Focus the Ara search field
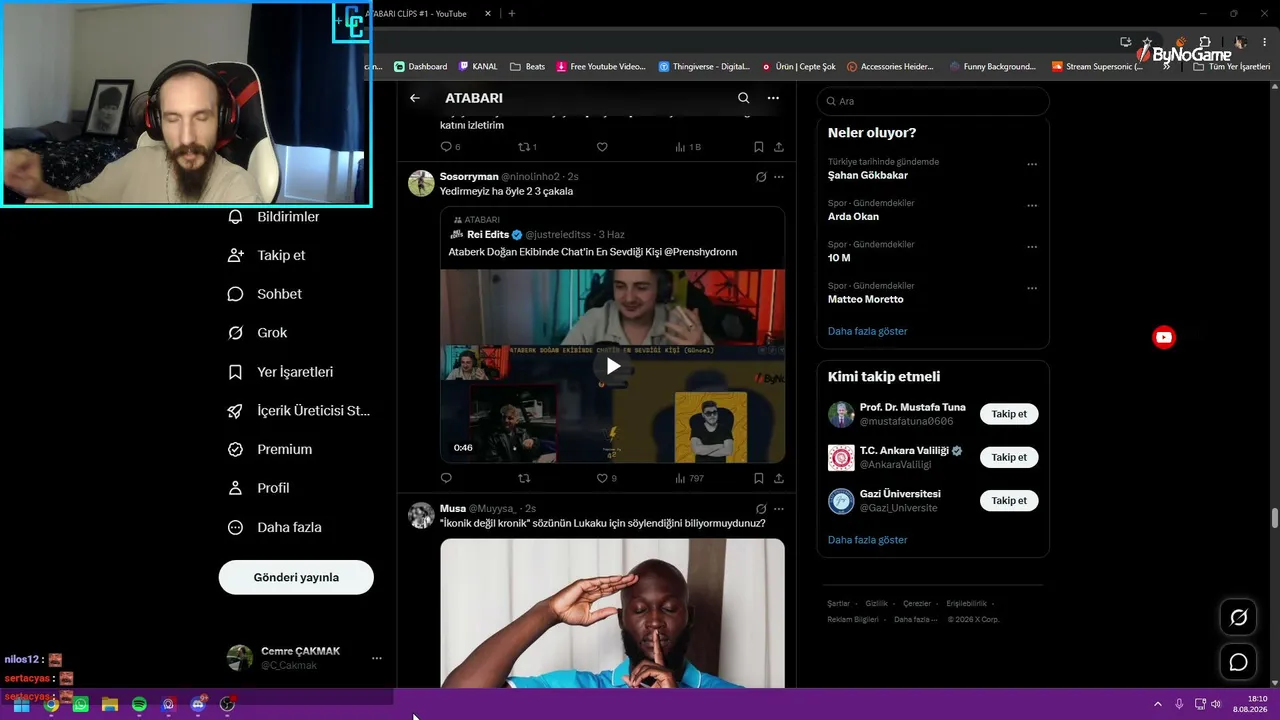 tap(933, 101)
